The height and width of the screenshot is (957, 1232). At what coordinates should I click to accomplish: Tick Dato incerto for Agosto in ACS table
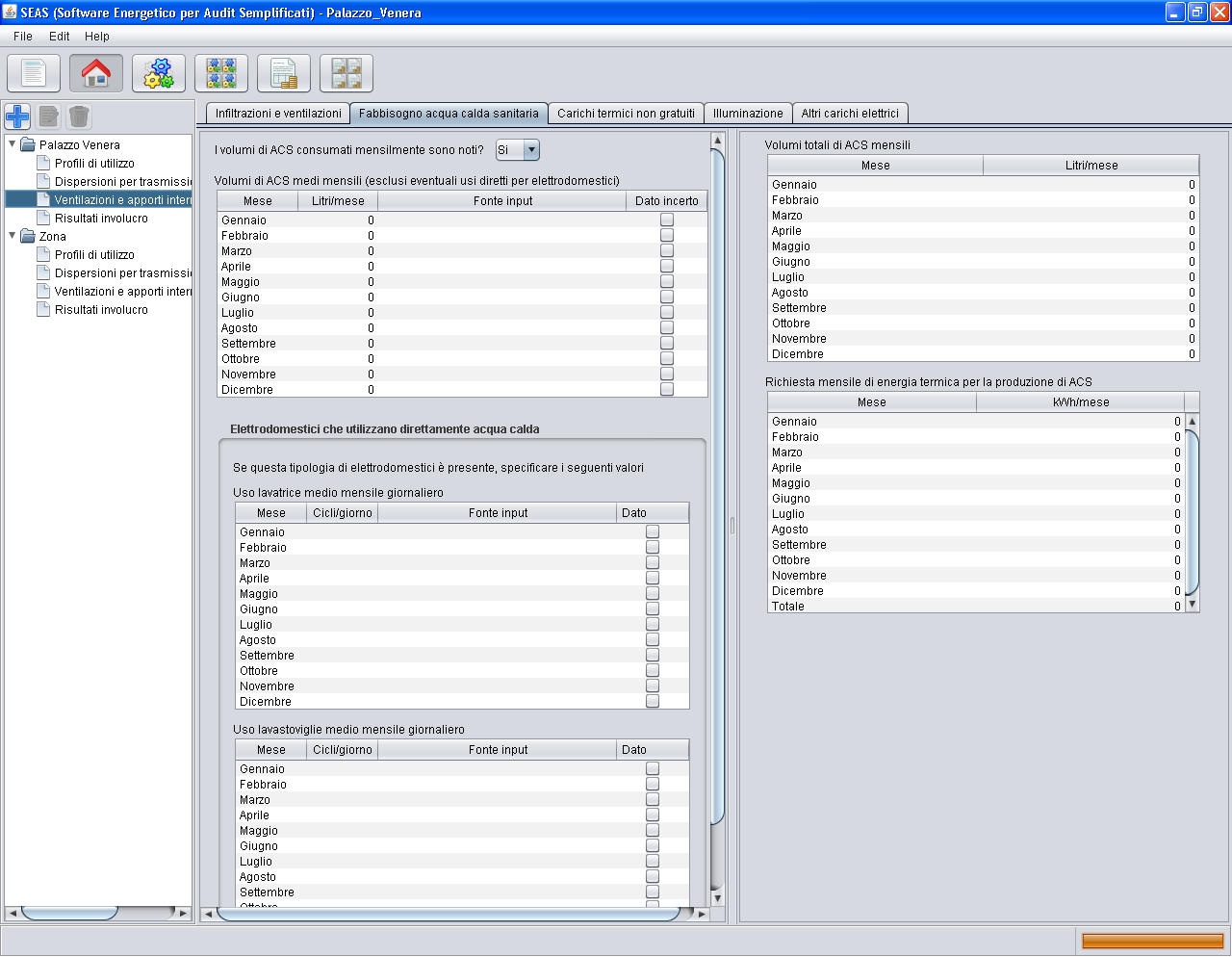[667, 328]
